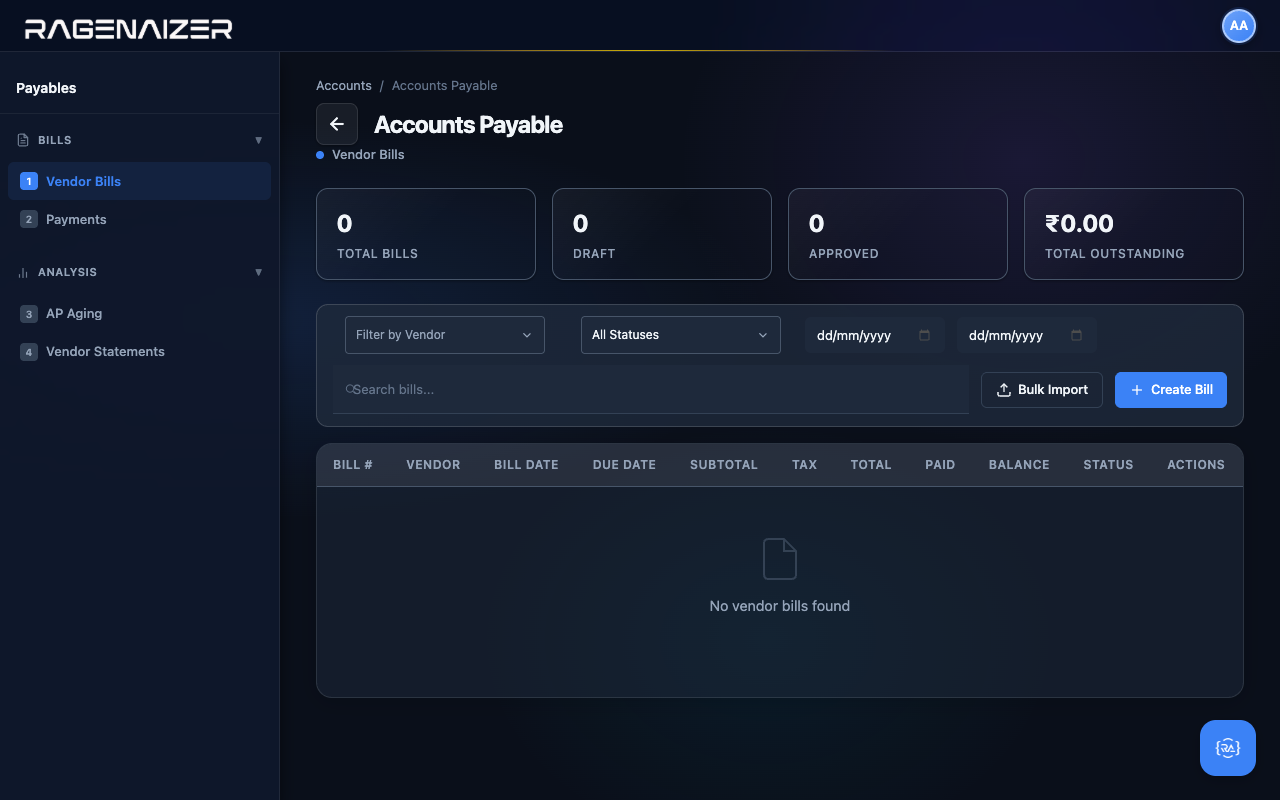Screen dimensions: 1280x800
Task: Click the empty document icon in the table
Action: 780,558
